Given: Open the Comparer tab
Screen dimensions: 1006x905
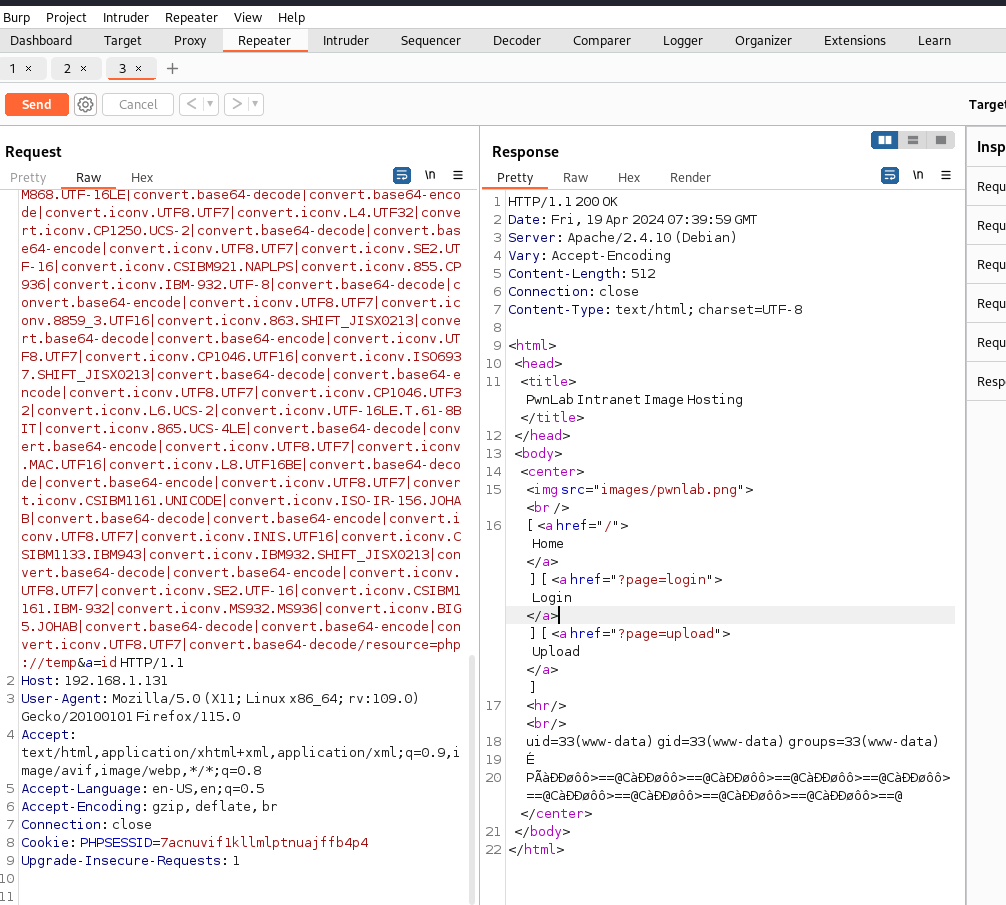Looking at the screenshot, I should click(x=602, y=40).
